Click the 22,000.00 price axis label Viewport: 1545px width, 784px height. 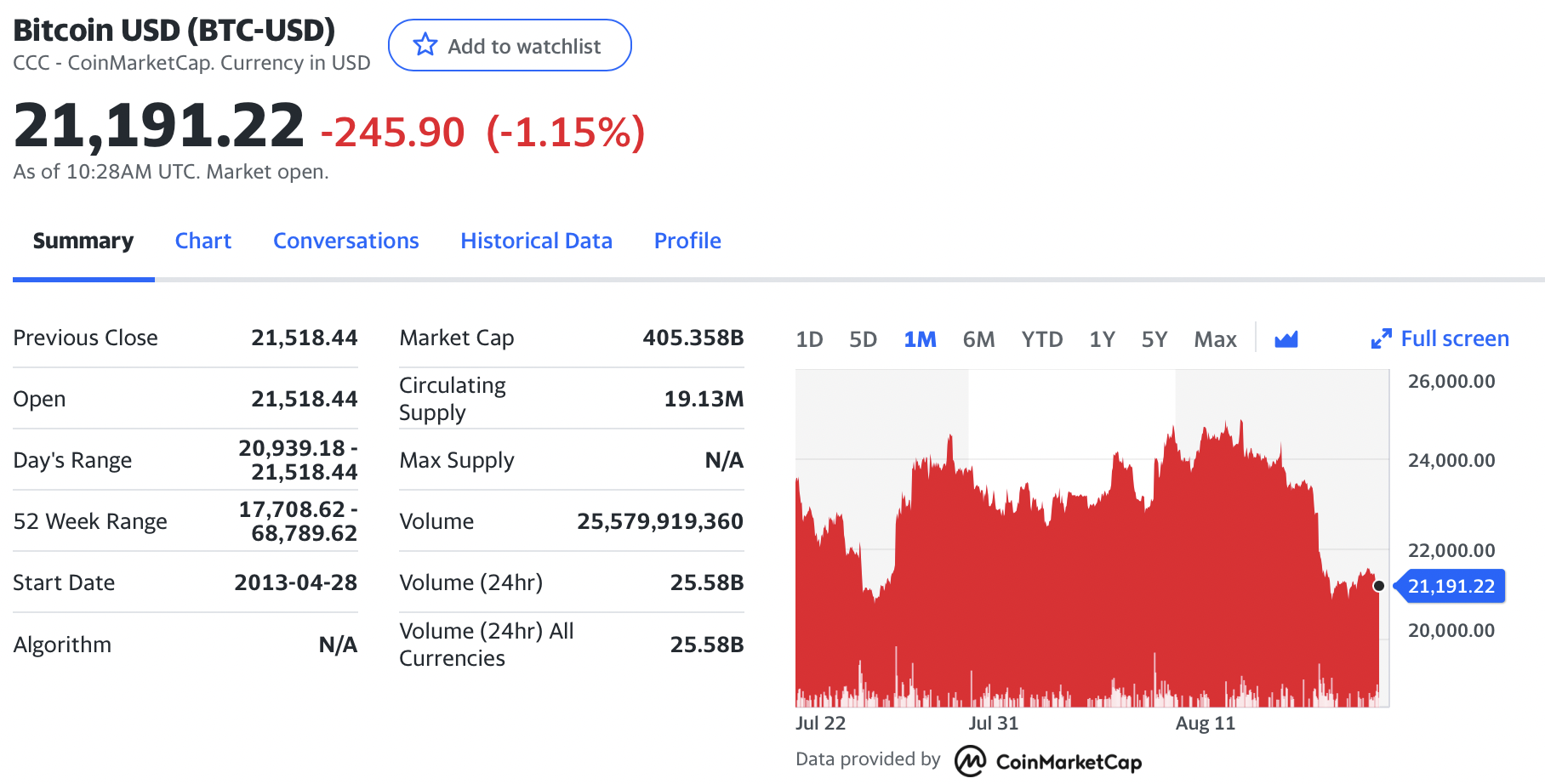(1451, 550)
